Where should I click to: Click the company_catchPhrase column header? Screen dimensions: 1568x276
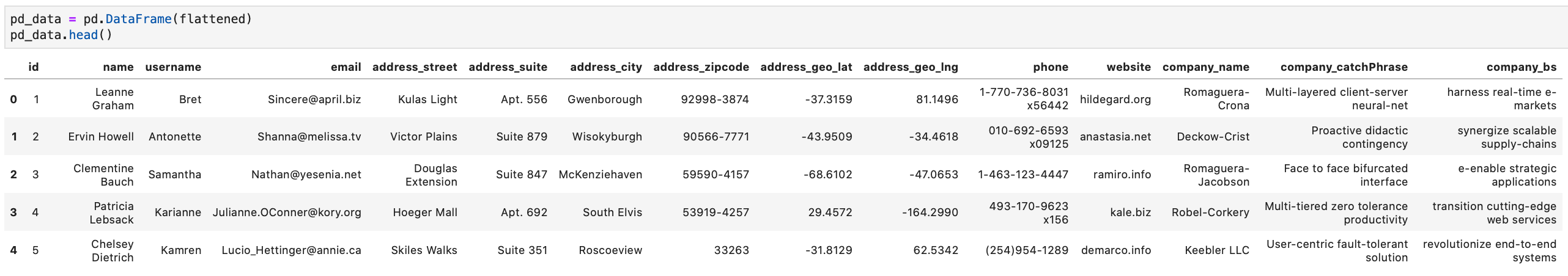pos(1344,67)
